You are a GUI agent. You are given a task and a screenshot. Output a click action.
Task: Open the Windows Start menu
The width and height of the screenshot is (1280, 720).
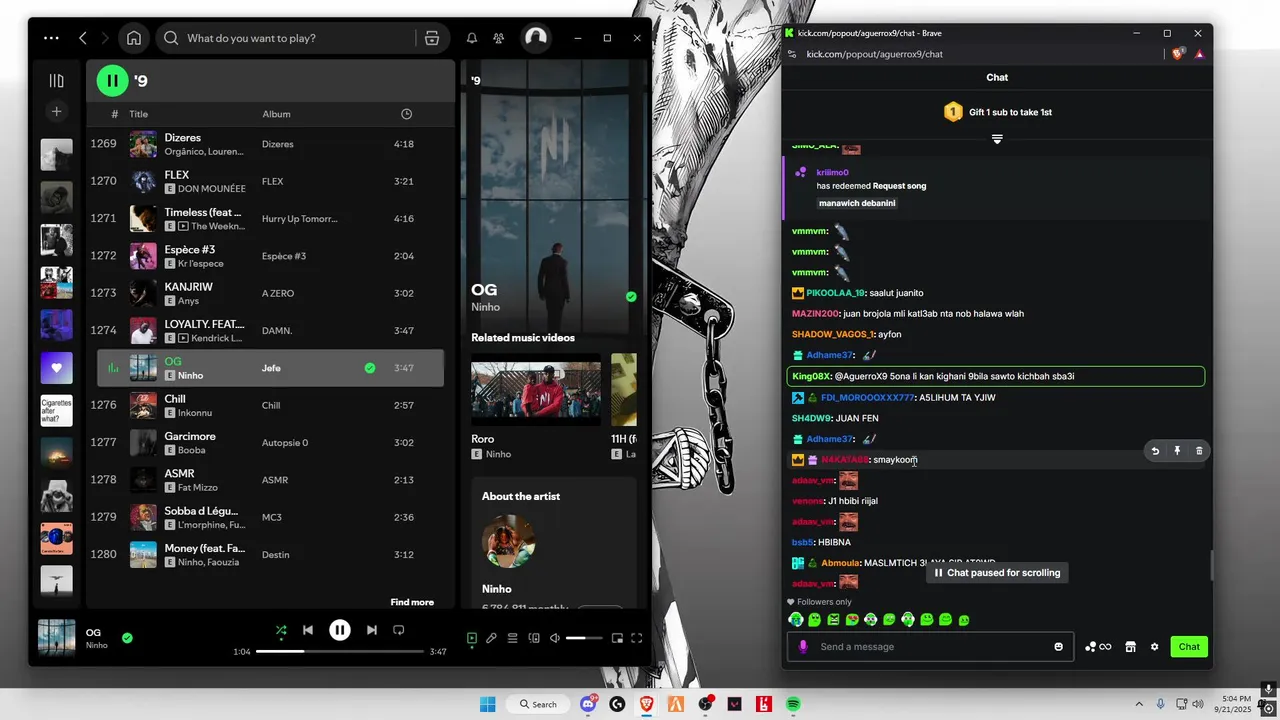(x=487, y=704)
